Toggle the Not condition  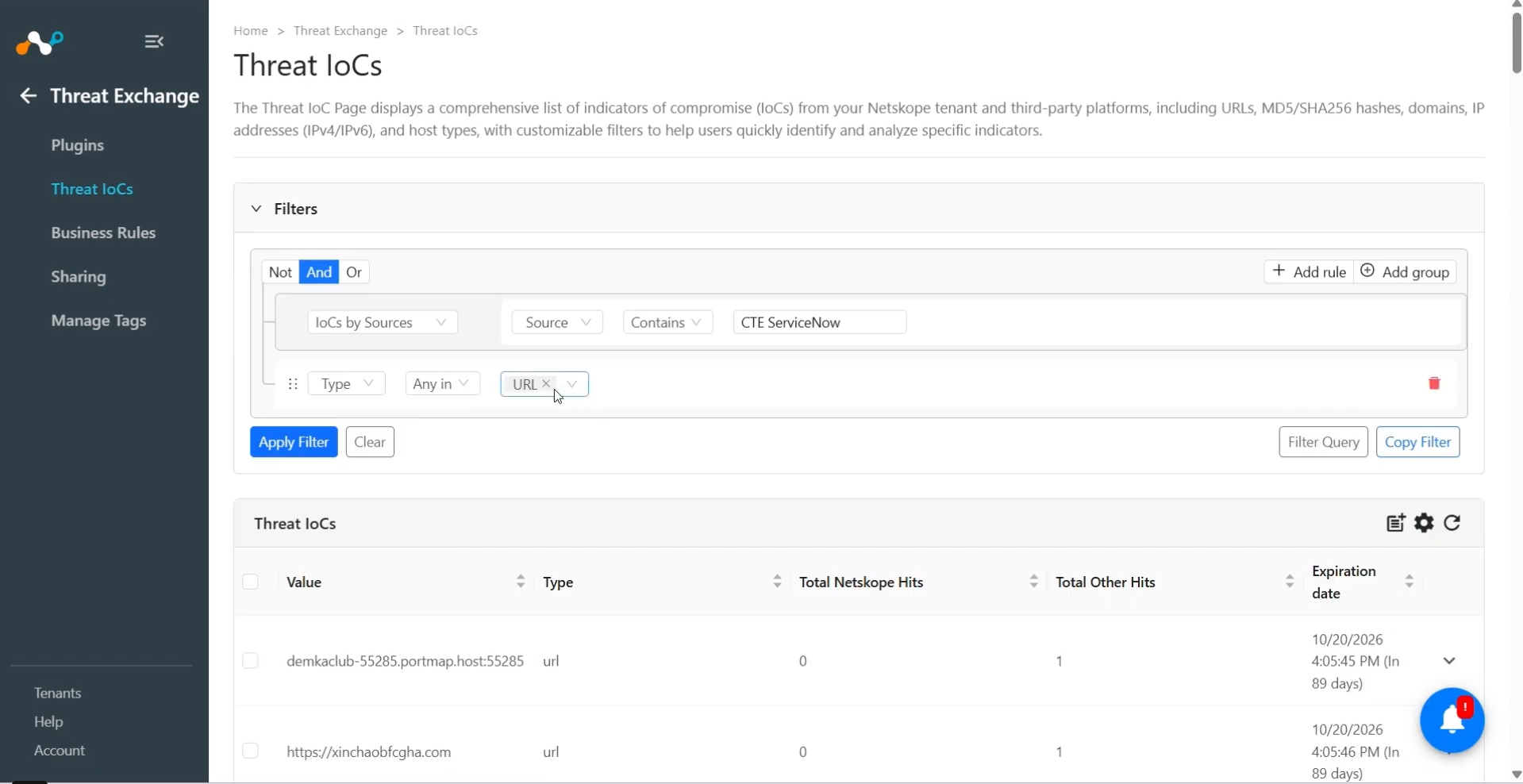tap(280, 272)
